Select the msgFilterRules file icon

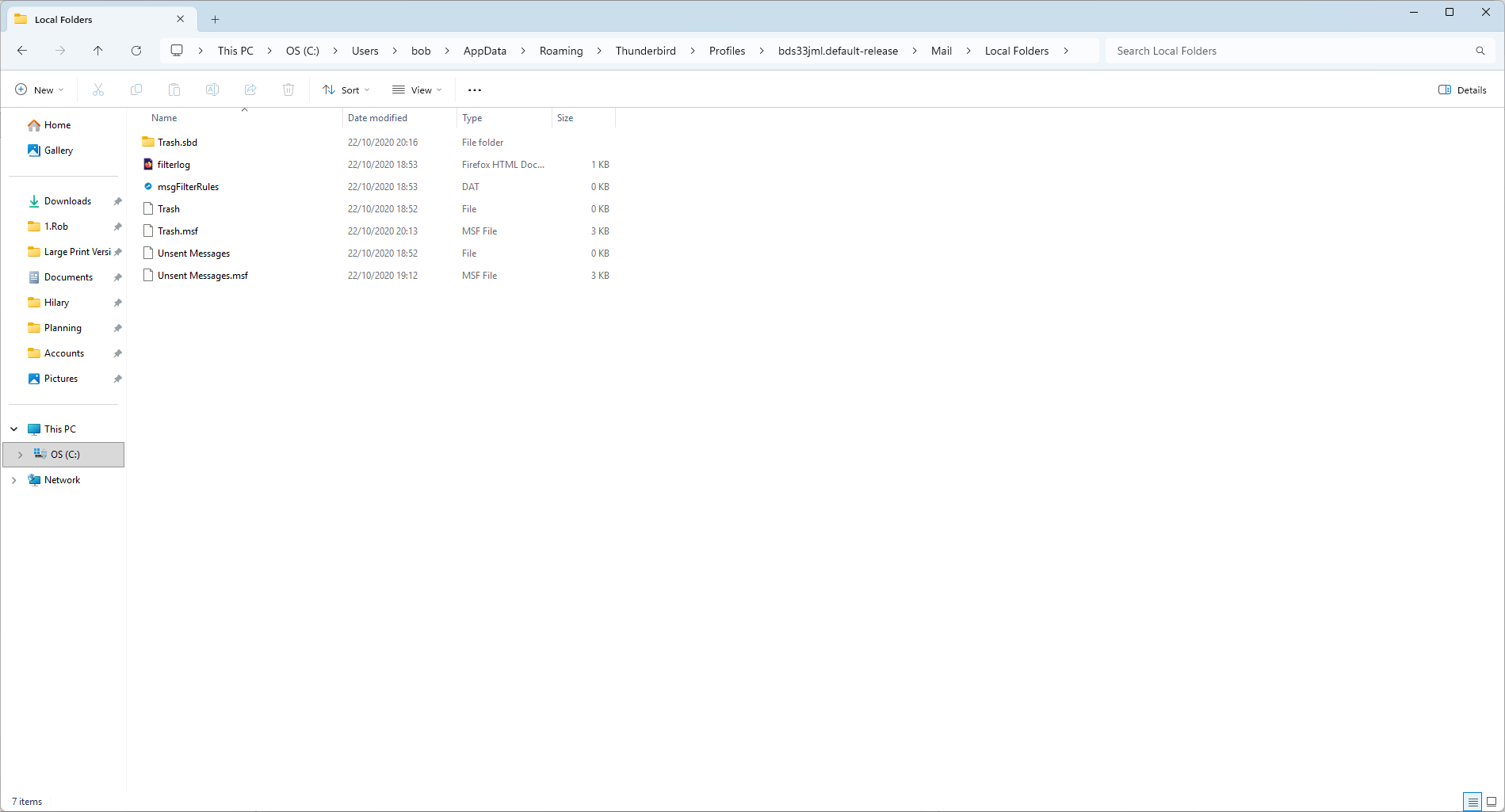(148, 186)
